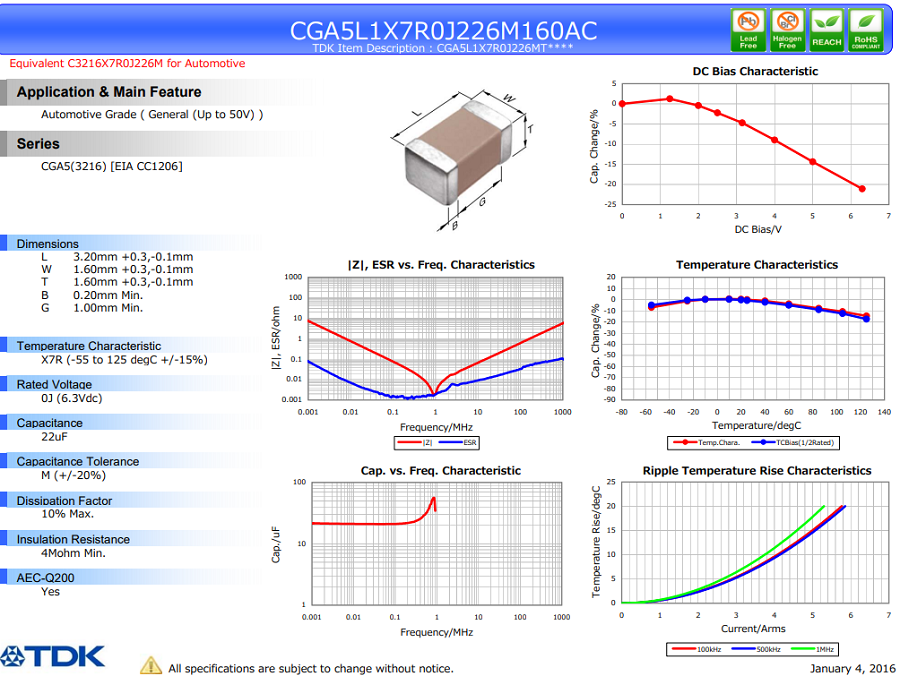
Task: Click the DC Bias Characteristic chart title
Action: (755, 71)
